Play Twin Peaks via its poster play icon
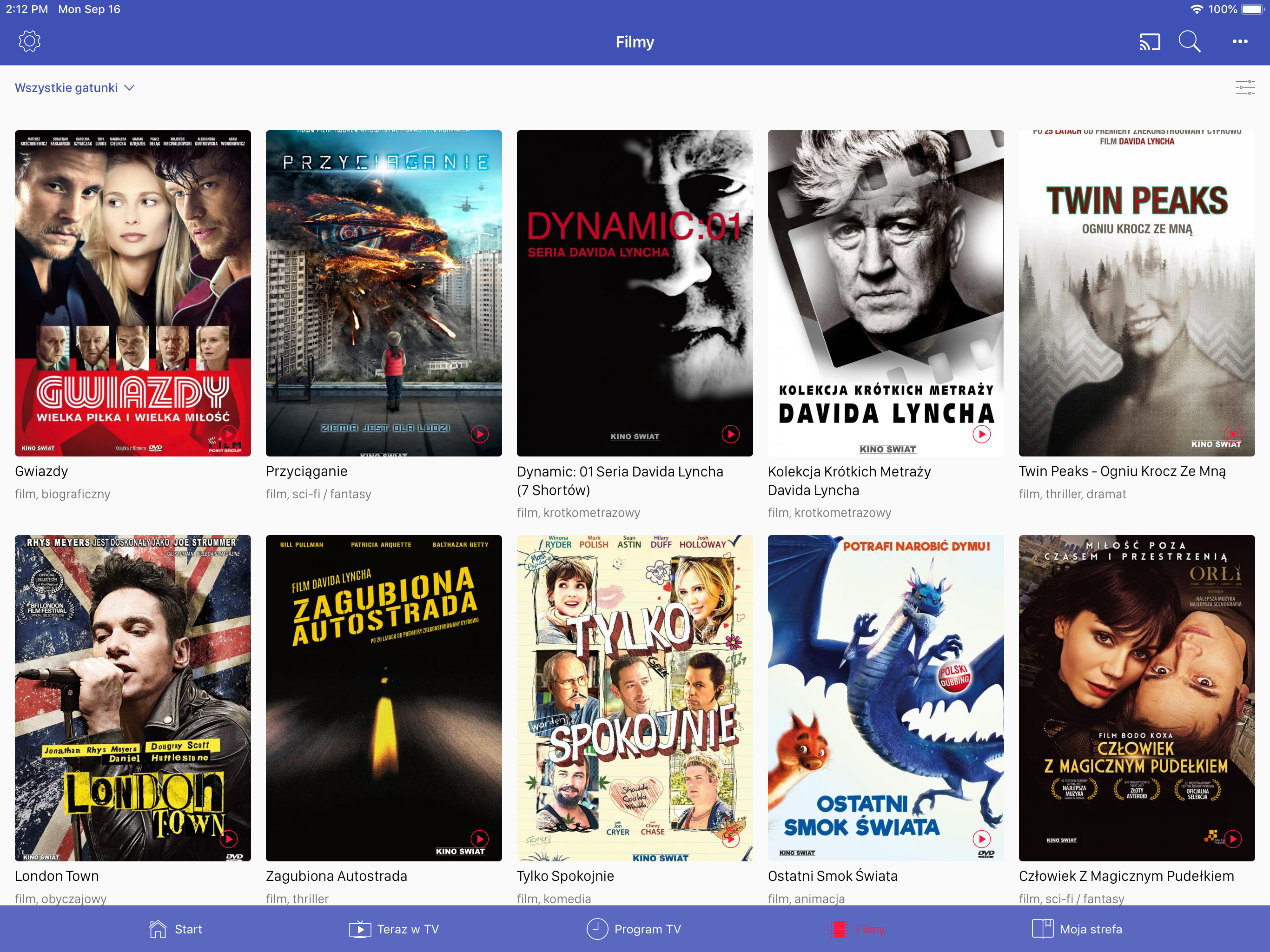Viewport: 1270px width, 952px height. pos(1233,434)
